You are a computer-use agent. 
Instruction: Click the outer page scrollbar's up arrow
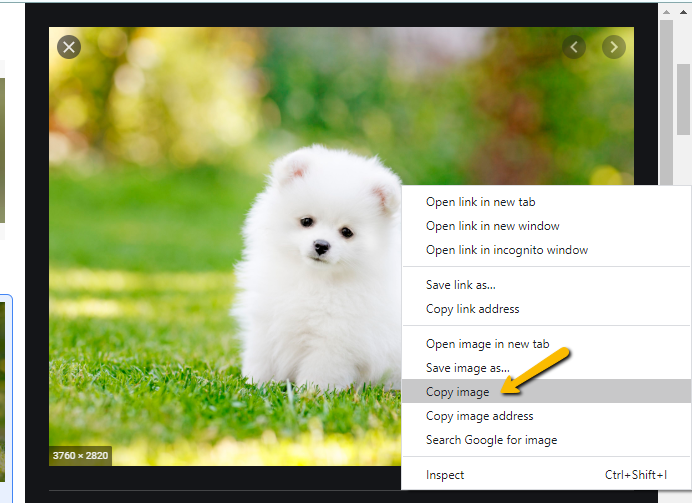tap(684, 13)
